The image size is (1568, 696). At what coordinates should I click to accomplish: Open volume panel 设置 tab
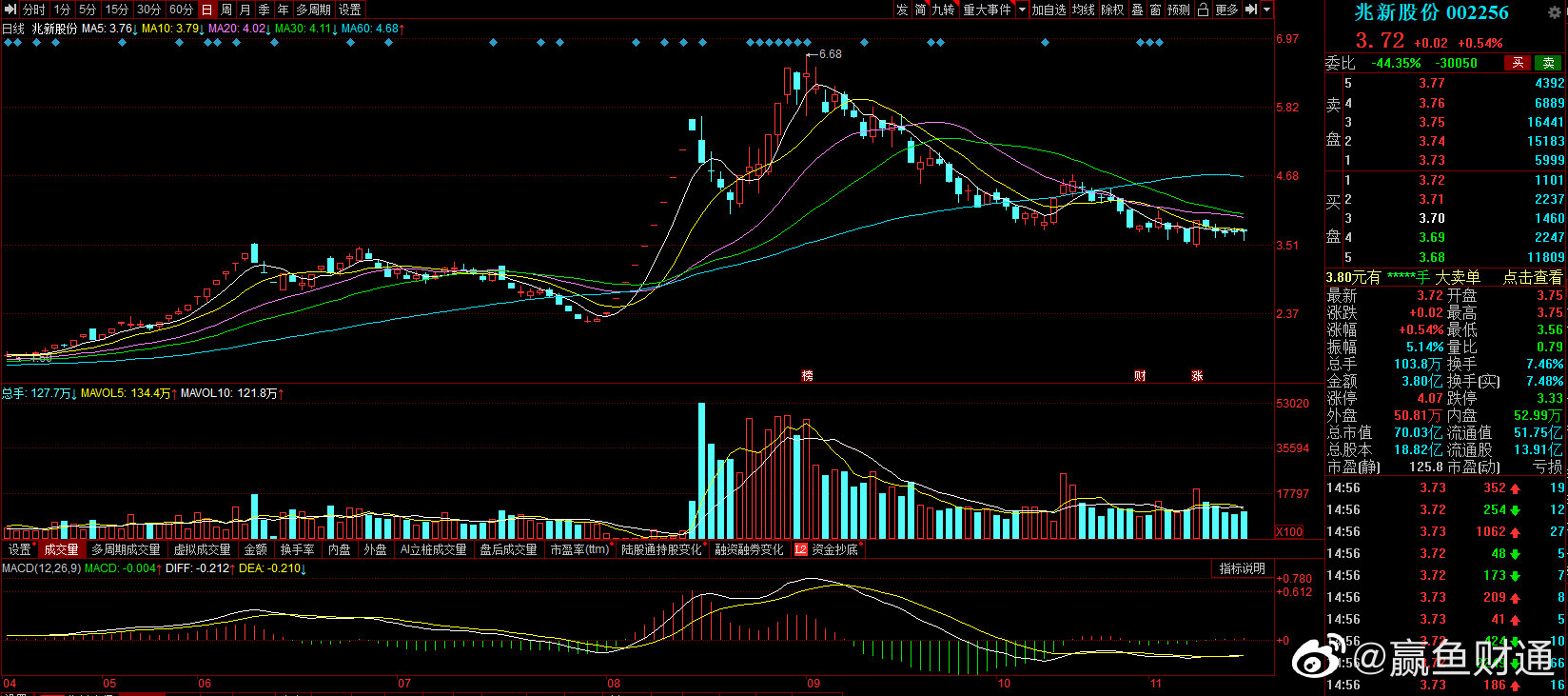pos(20,549)
